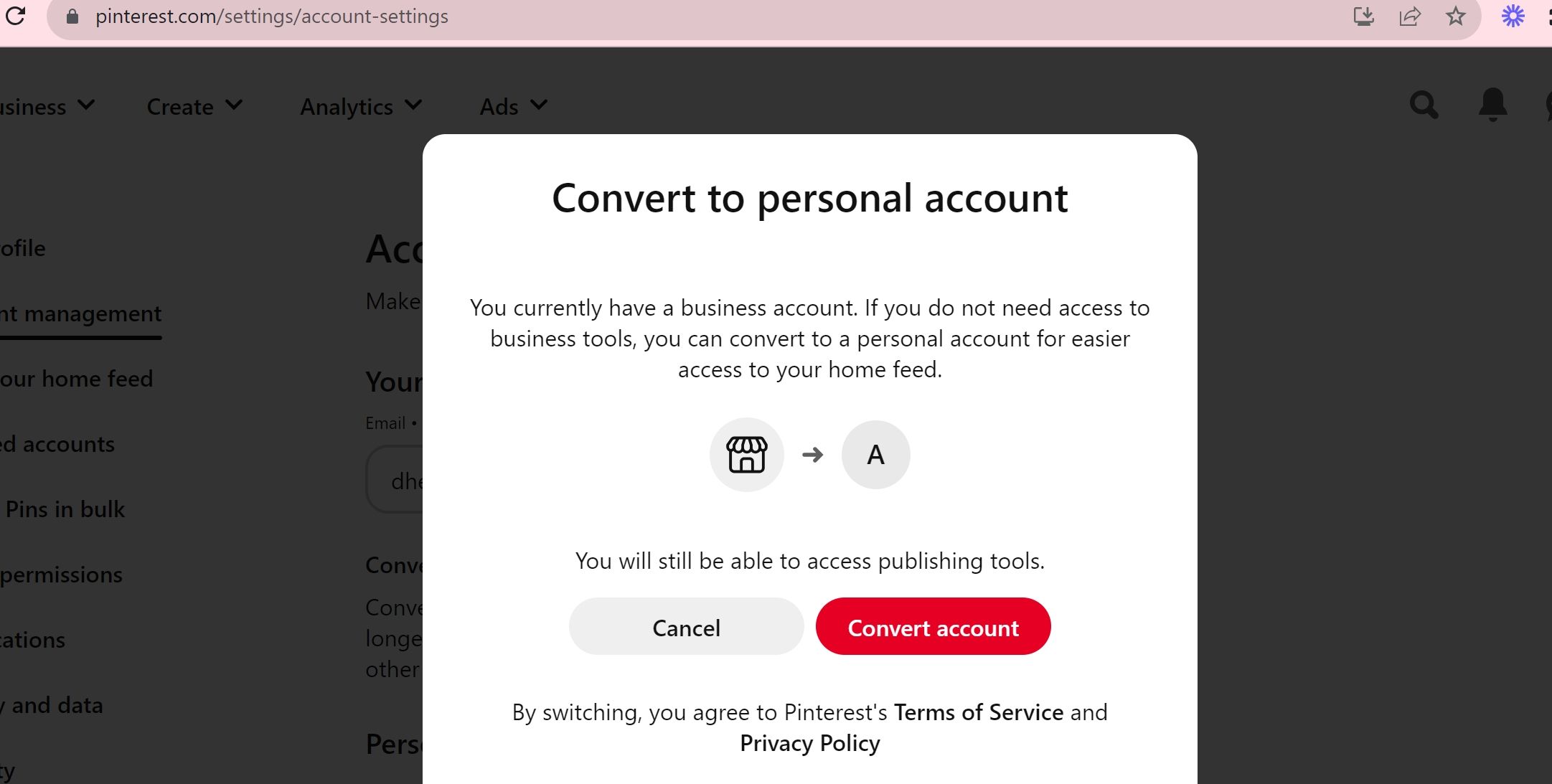Screen dimensions: 1552x784
Task: Click the Convert account button
Action: [x=933, y=627]
